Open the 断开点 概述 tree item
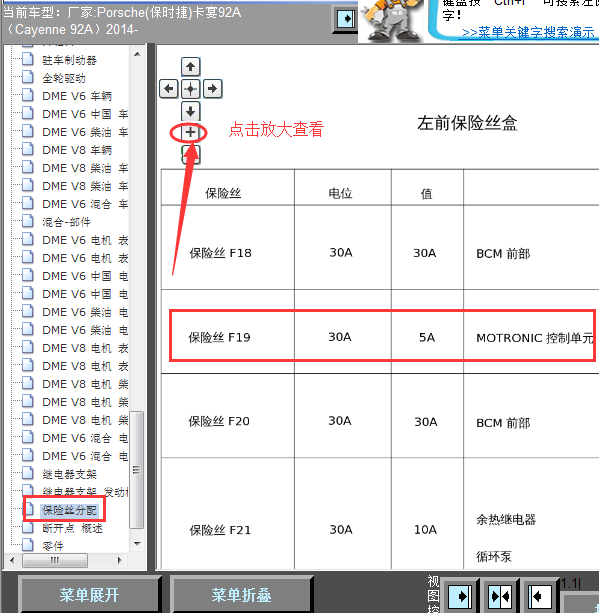The height and width of the screenshot is (613, 599). click(x=72, y=528)
